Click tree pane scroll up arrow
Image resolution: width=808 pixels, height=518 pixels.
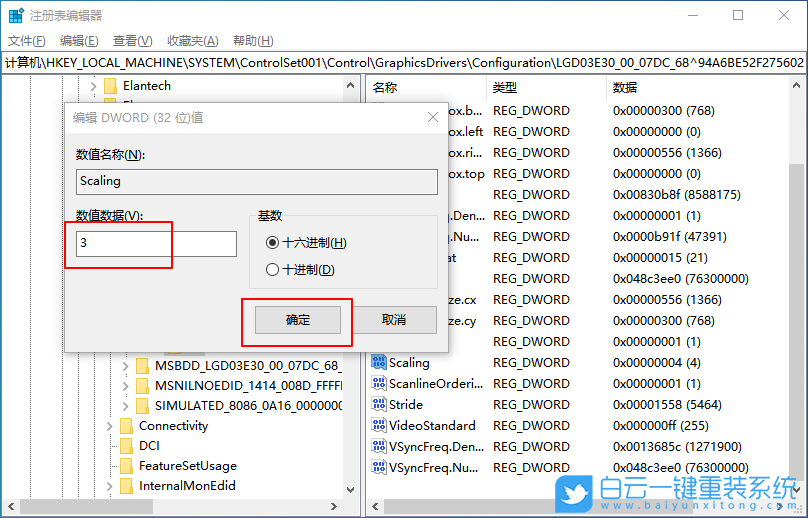[x=351, y=86]
